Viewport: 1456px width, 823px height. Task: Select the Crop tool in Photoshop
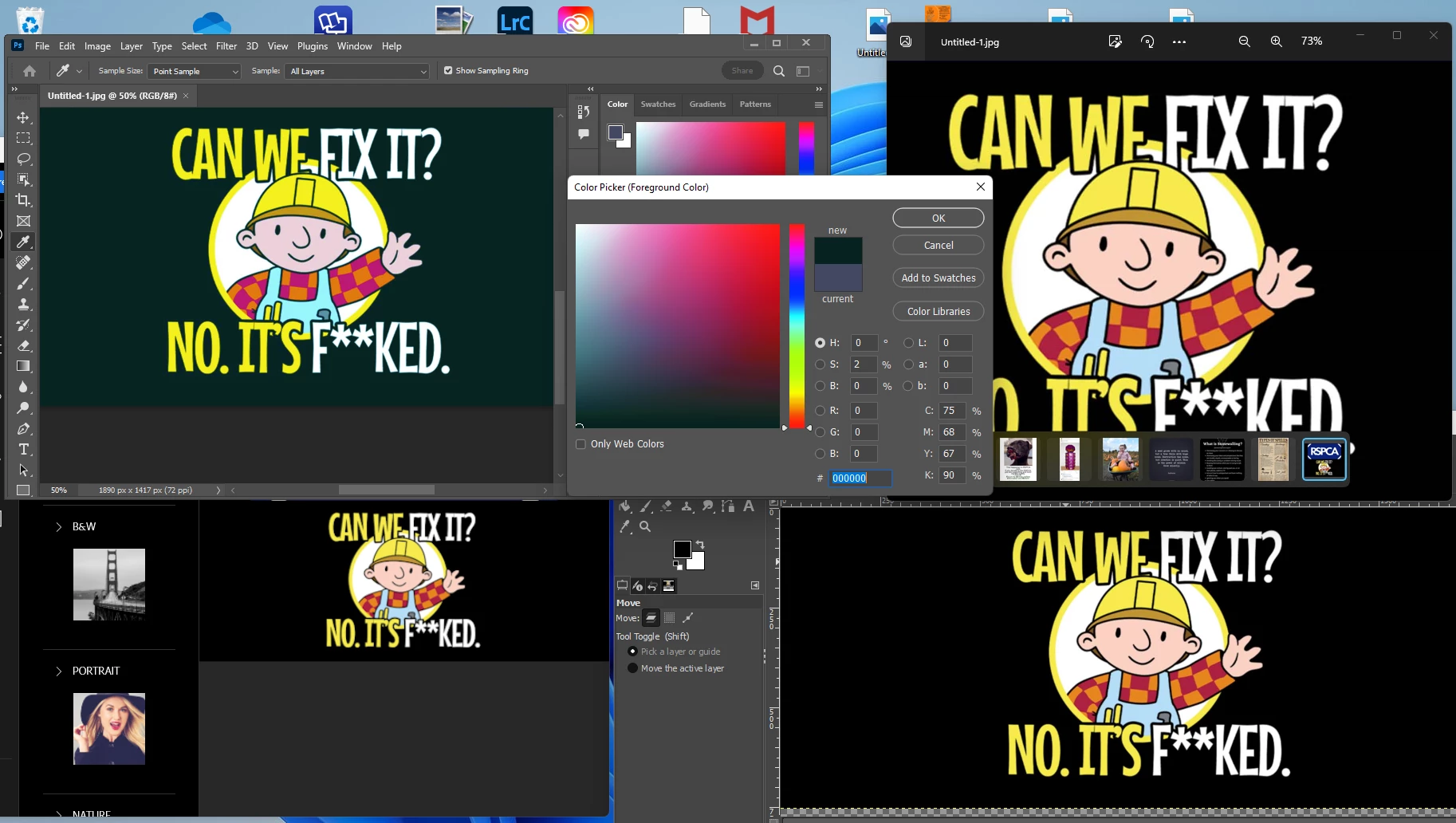[x=23, y=200]
